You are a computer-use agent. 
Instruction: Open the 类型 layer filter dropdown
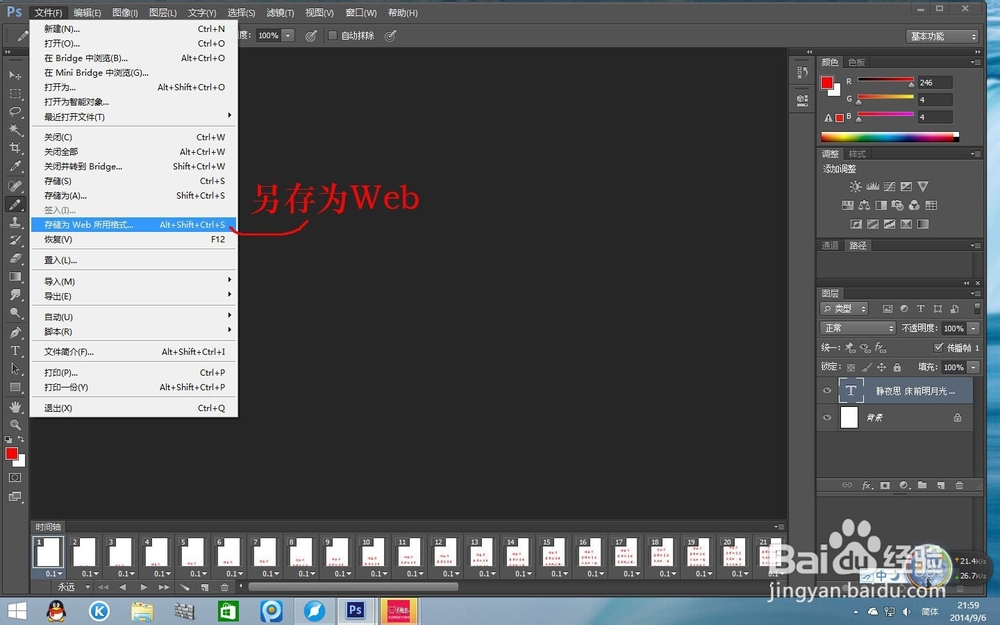(844, 309)
